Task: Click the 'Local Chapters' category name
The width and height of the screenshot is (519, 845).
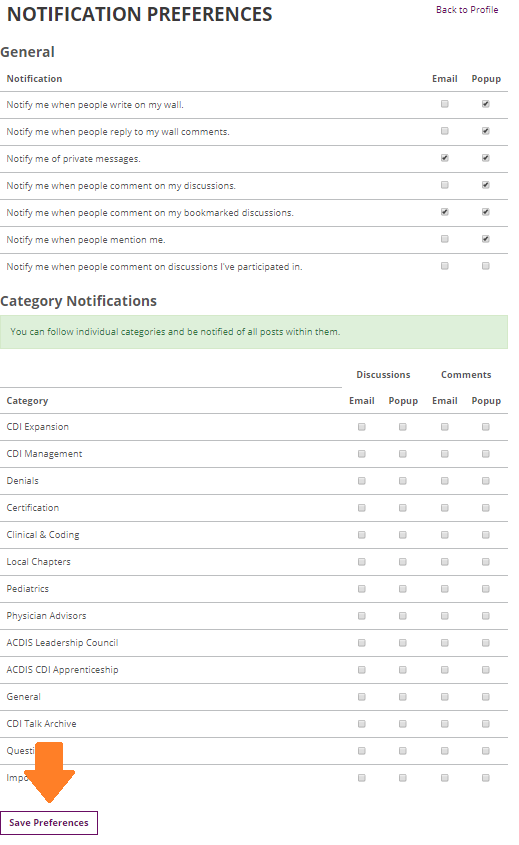Action: pyautogui.click(x=38, y=562)
